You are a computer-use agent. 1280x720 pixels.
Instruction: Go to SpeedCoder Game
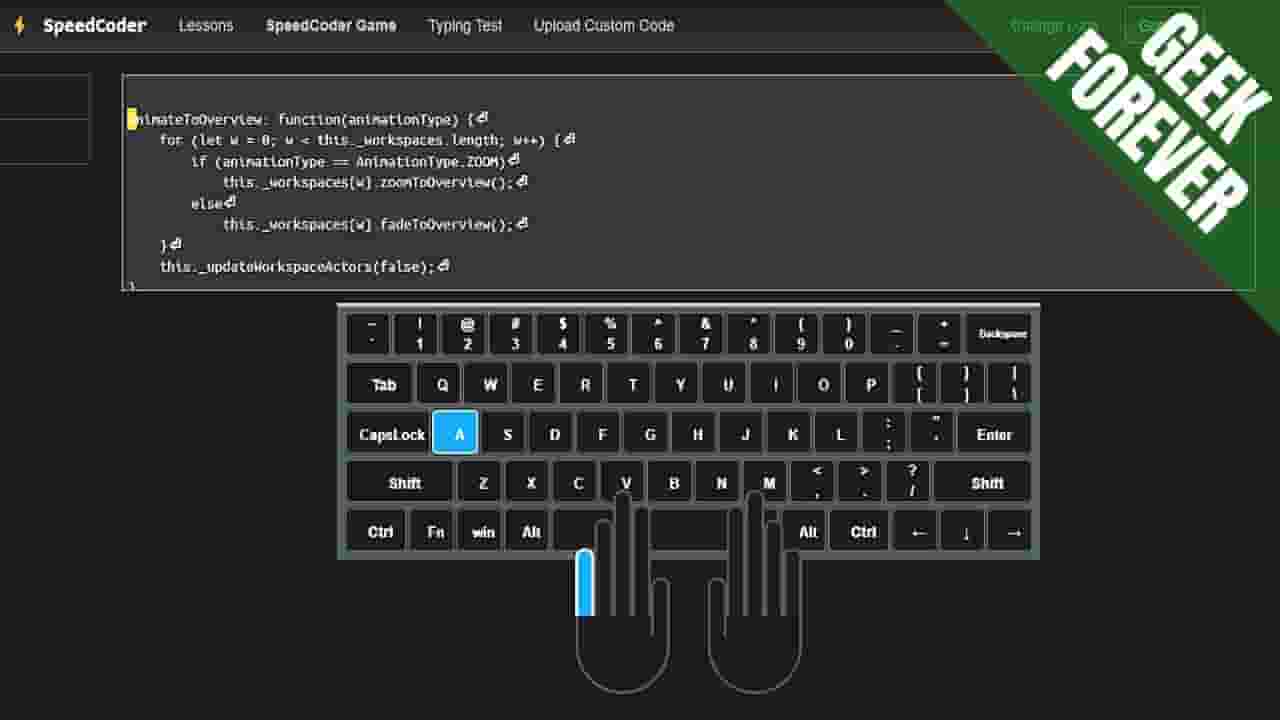coord(331,26)
